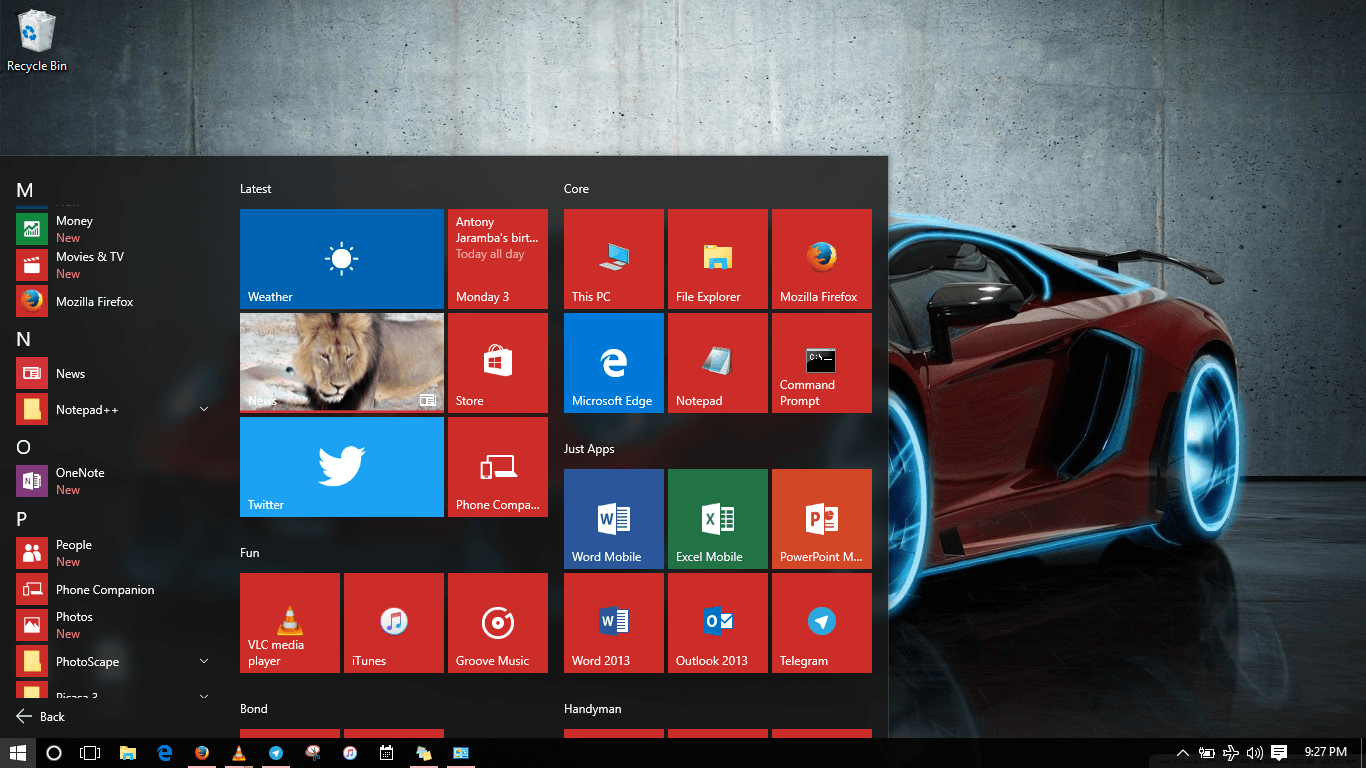Open the Telegram tile
Image resolution: width=1366 pixels, height=768 pixels.
pyautogui.click(x=822, y=623)
